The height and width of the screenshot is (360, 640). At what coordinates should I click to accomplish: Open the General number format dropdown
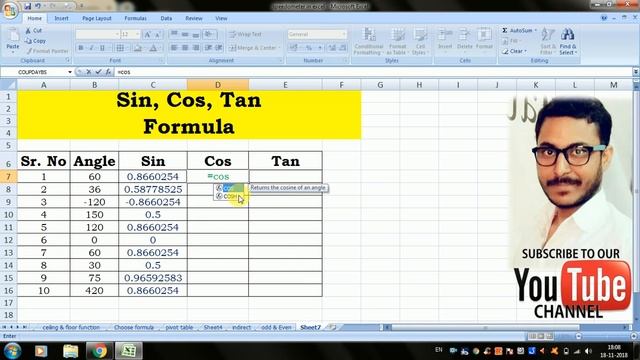(317, 34)
